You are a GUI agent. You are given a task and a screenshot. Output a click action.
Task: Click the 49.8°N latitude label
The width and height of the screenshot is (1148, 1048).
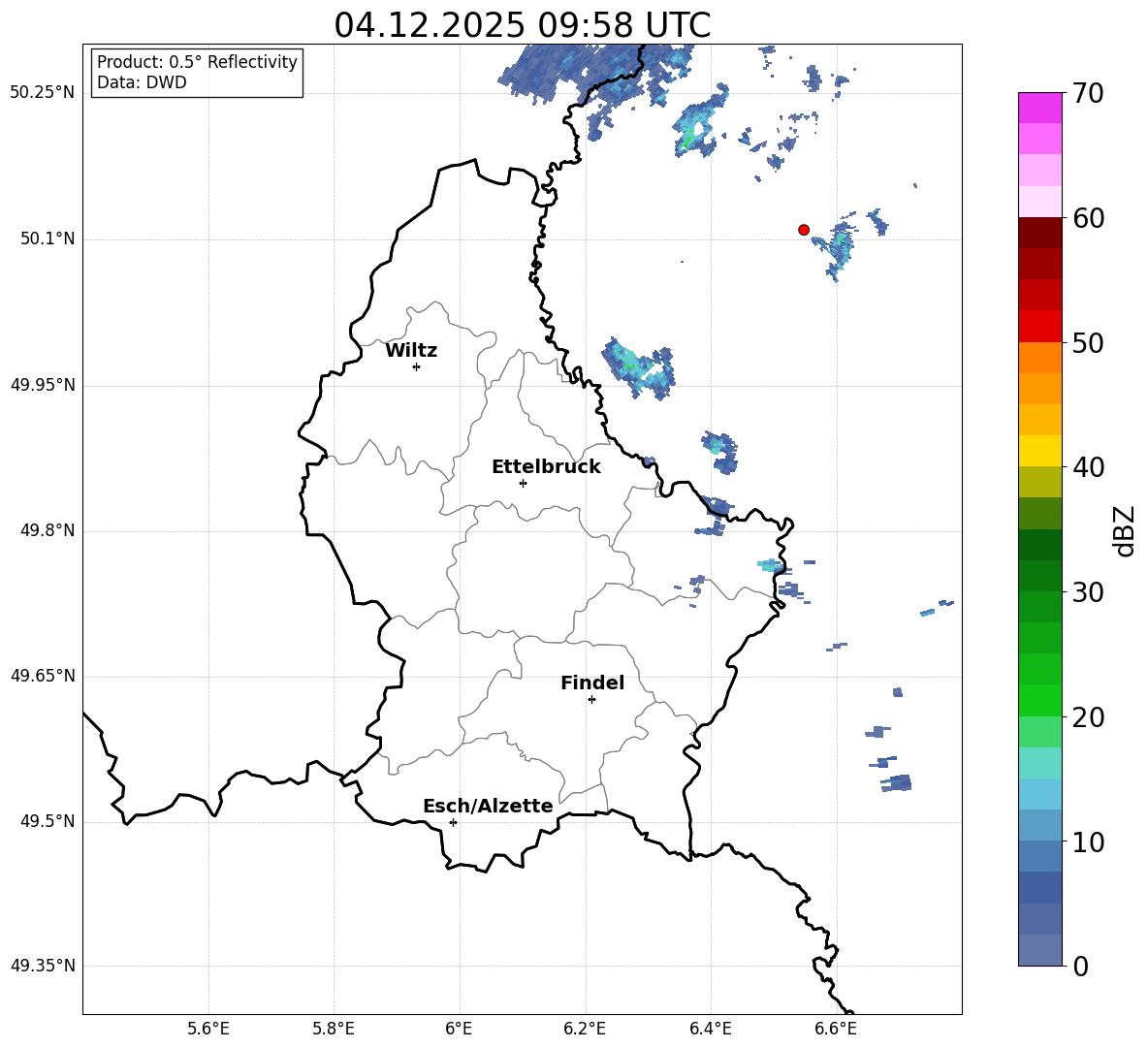[x=48, y=530]
